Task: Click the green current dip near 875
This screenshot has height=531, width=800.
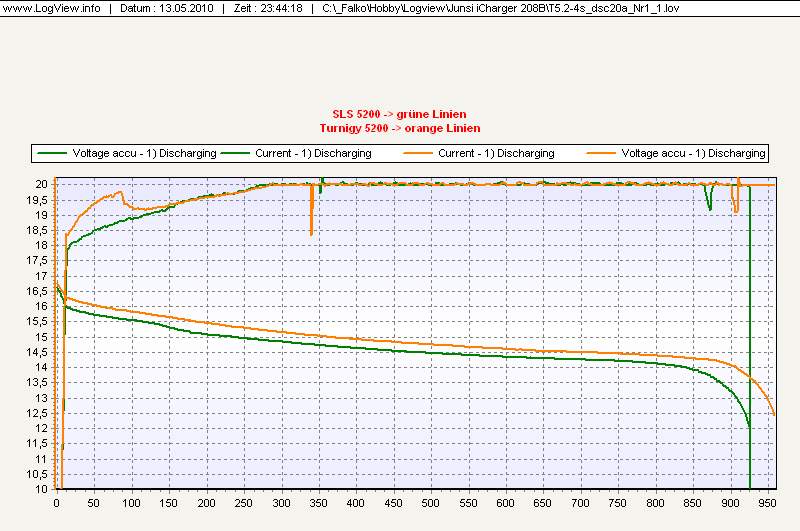Action: pos(709,198)
